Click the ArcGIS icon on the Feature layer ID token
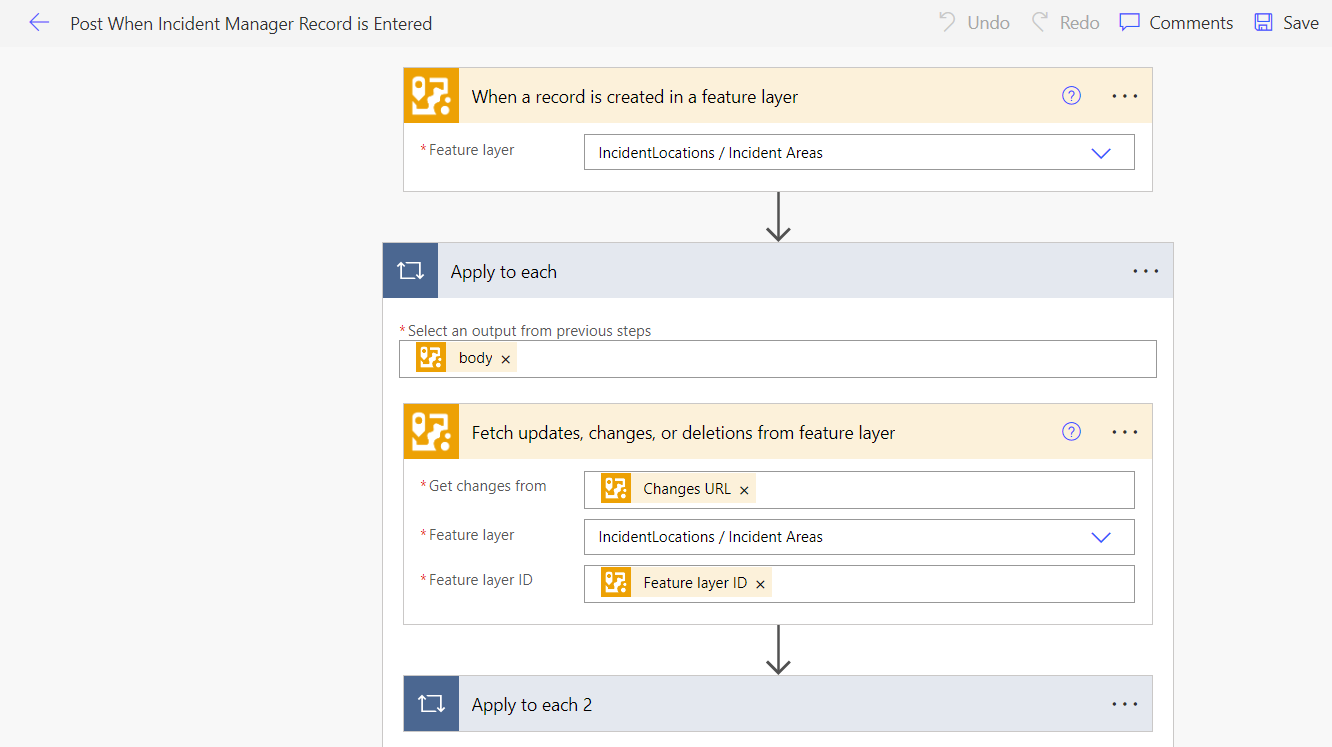The height and width of the screenshot is (747, 1332). tap(616, 583)
